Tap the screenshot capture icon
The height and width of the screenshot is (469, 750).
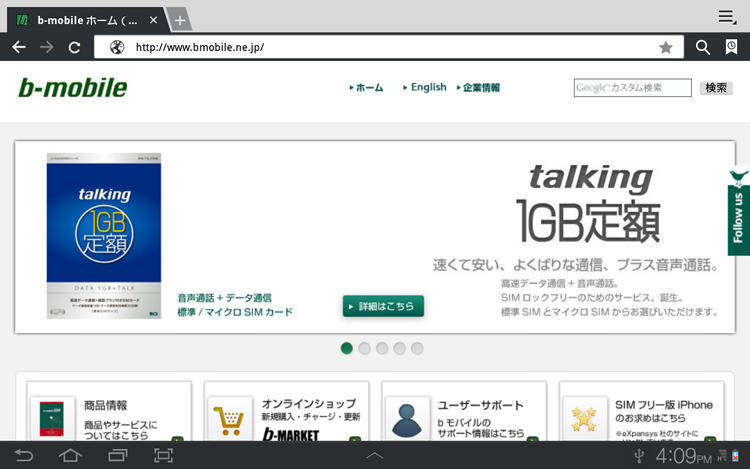click(164, 455)
